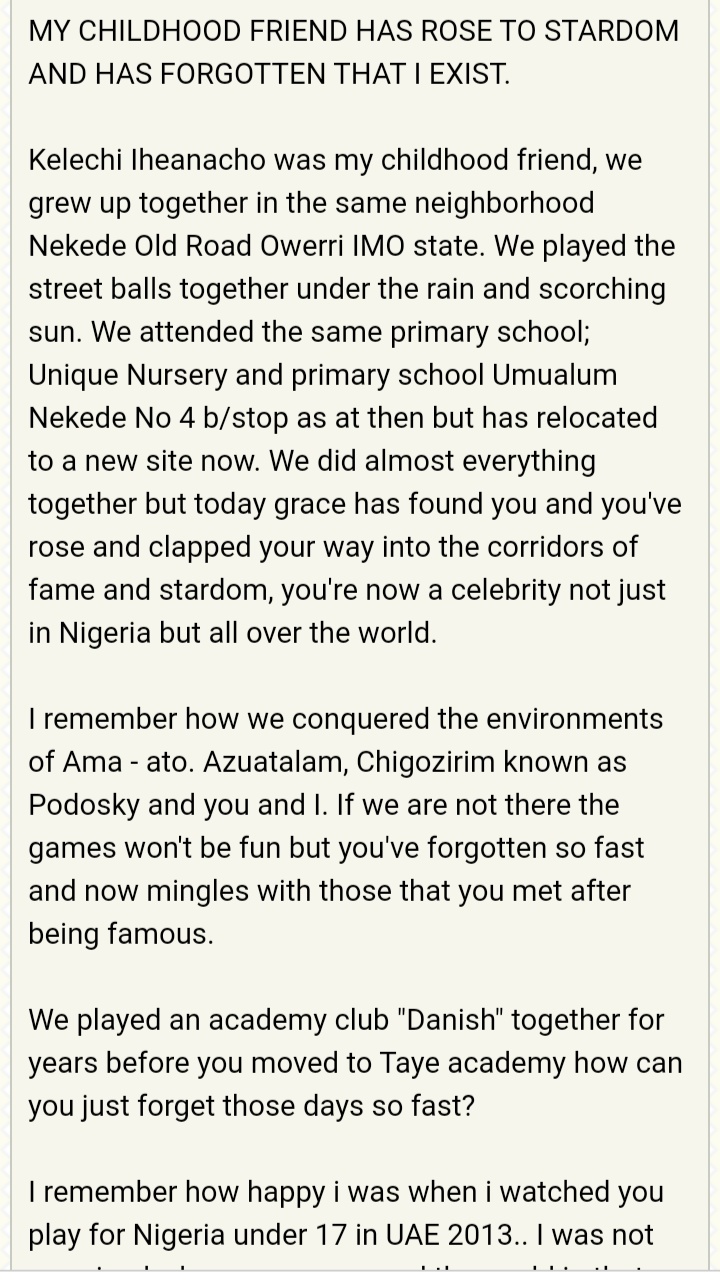Click the words "being famous"
Image resolution: width=720 pixels, height=1288 pixels.
click(x=121, y=934)
